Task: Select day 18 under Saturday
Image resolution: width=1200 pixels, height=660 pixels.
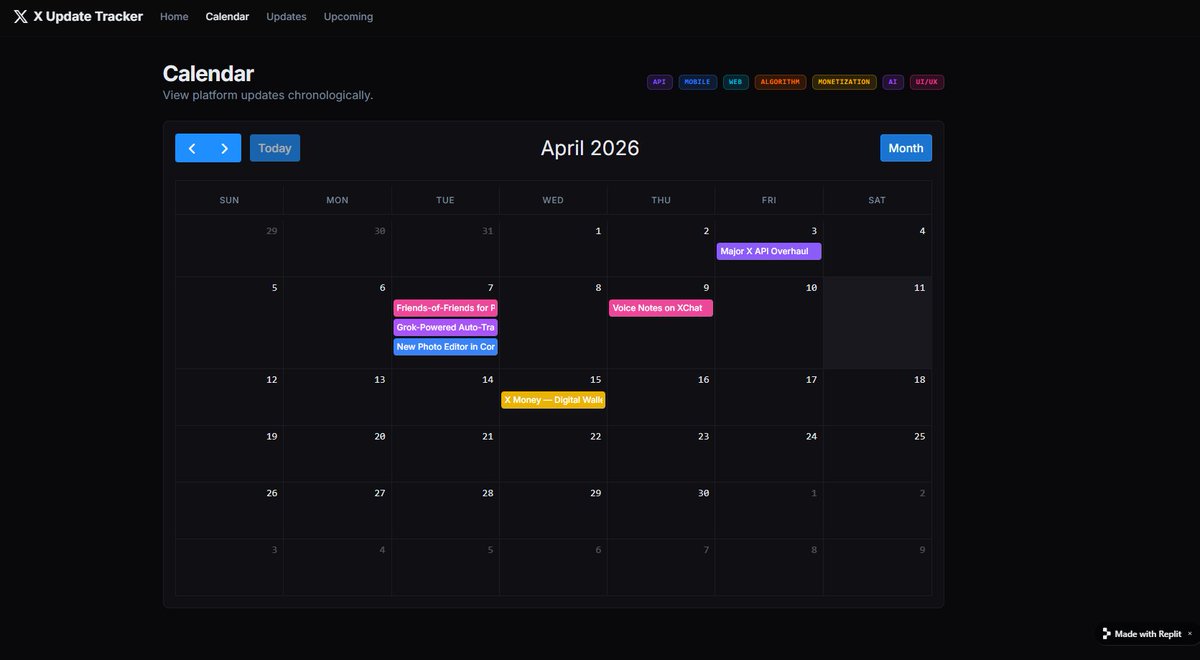Action: tap(919, 380)
